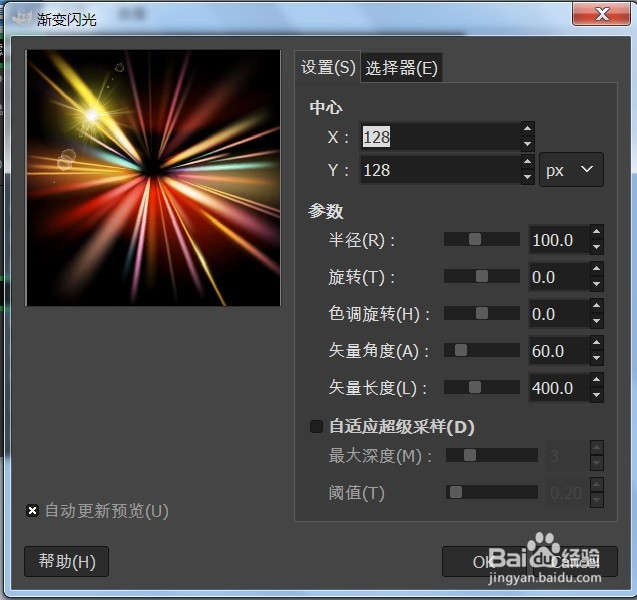Viewport: 637px width, 600px height.
Task: Click the 旋转 value field showing 0.0
Action: point(559,277)
